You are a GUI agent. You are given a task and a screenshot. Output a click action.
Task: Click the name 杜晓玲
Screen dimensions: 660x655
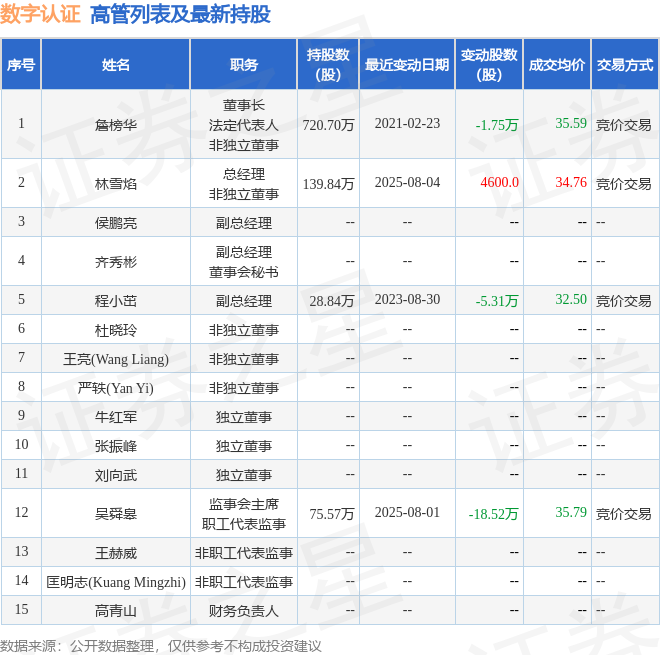(x=116, y=330)
